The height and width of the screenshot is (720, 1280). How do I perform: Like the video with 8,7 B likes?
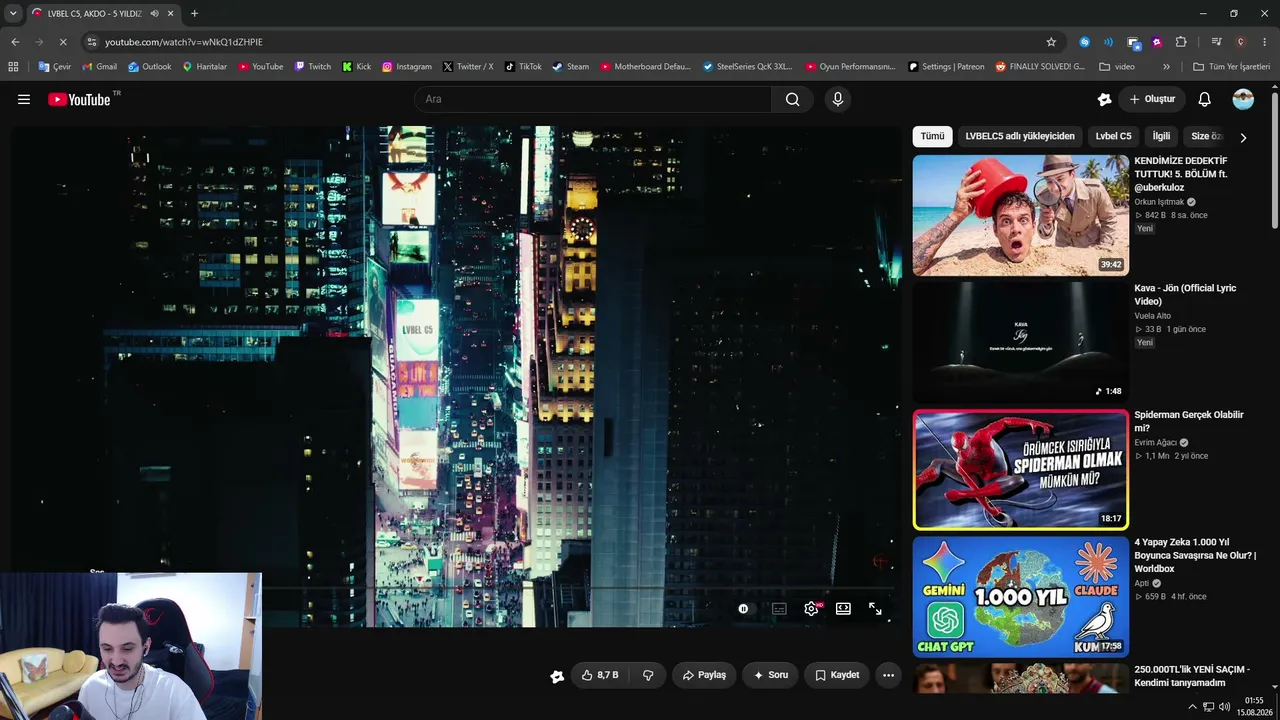pos(600,675)
